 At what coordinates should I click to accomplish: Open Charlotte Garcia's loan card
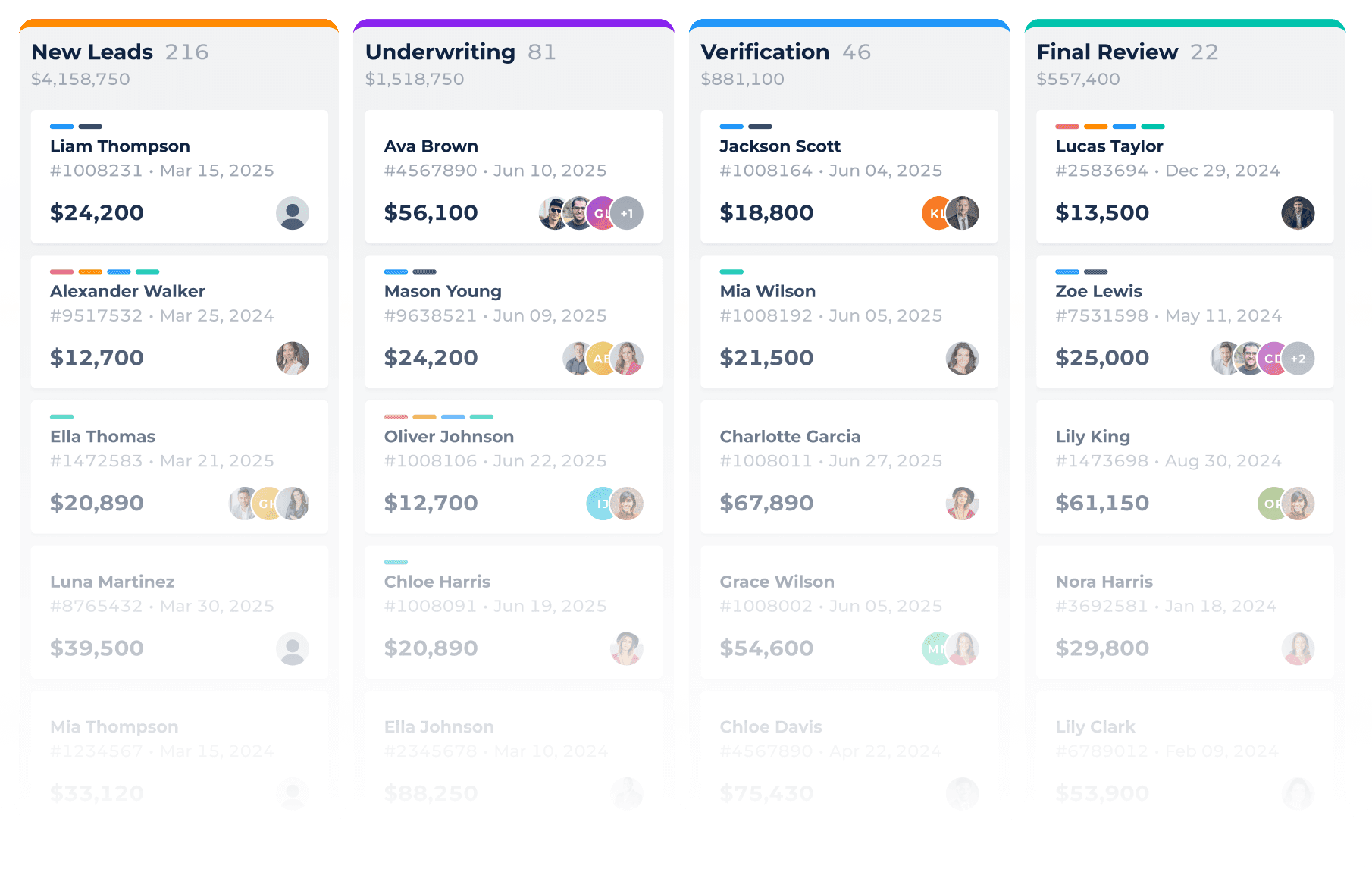(849, 466)
